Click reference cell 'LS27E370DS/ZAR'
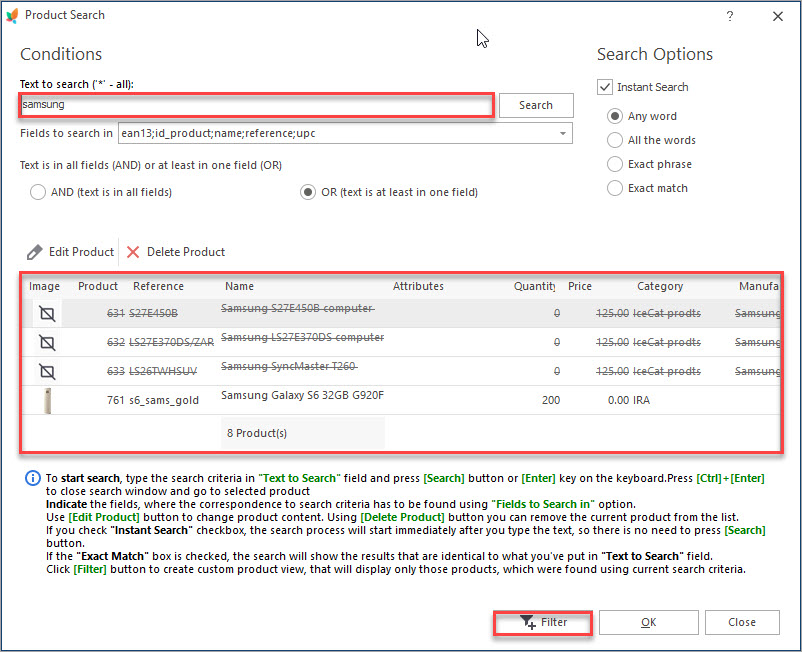Viewport: 802px width, 652px height. [171, 343]
